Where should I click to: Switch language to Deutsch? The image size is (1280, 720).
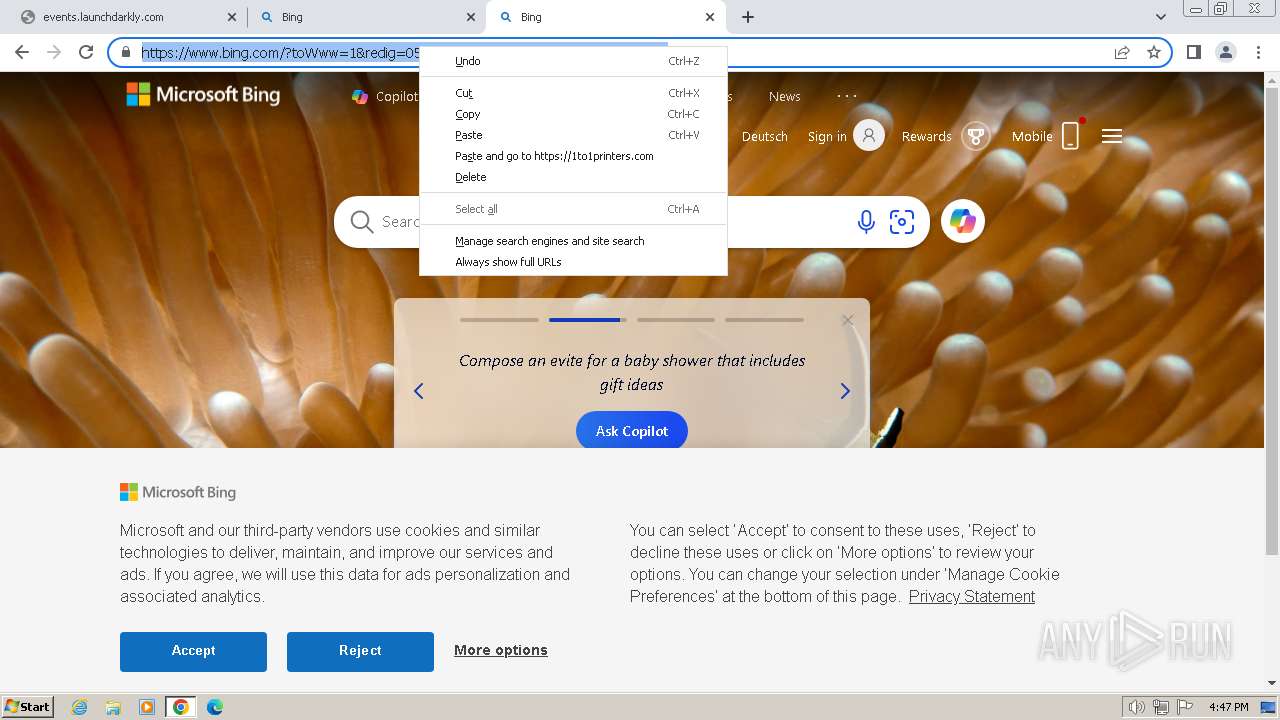(x=765, y=136)
